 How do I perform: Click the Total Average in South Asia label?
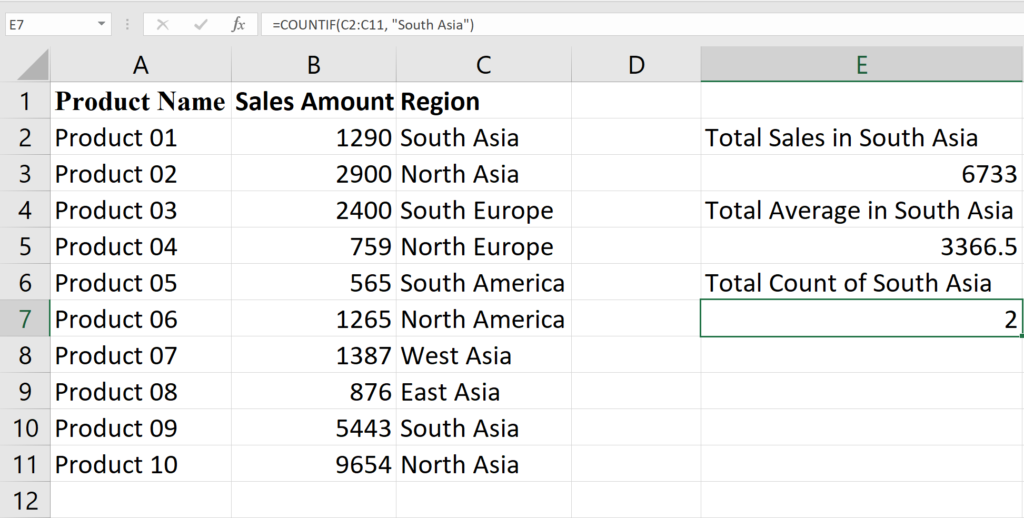(861, 210)
